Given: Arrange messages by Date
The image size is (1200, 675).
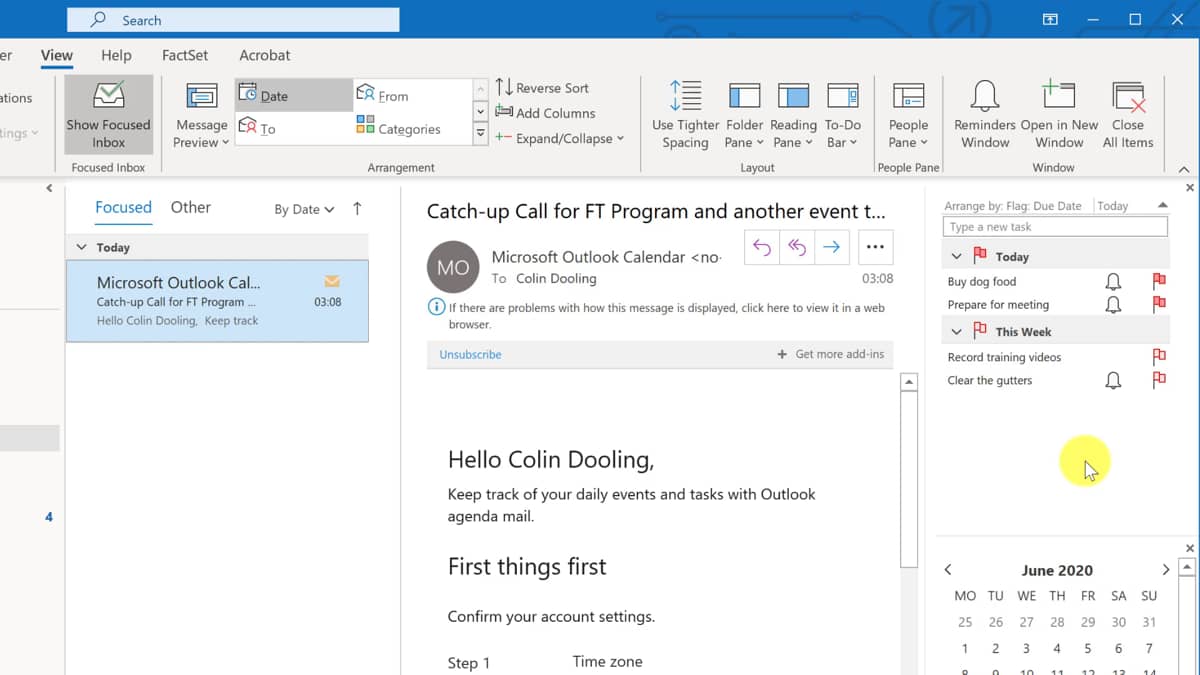Looking at the screenshot, I should point(294,95).
